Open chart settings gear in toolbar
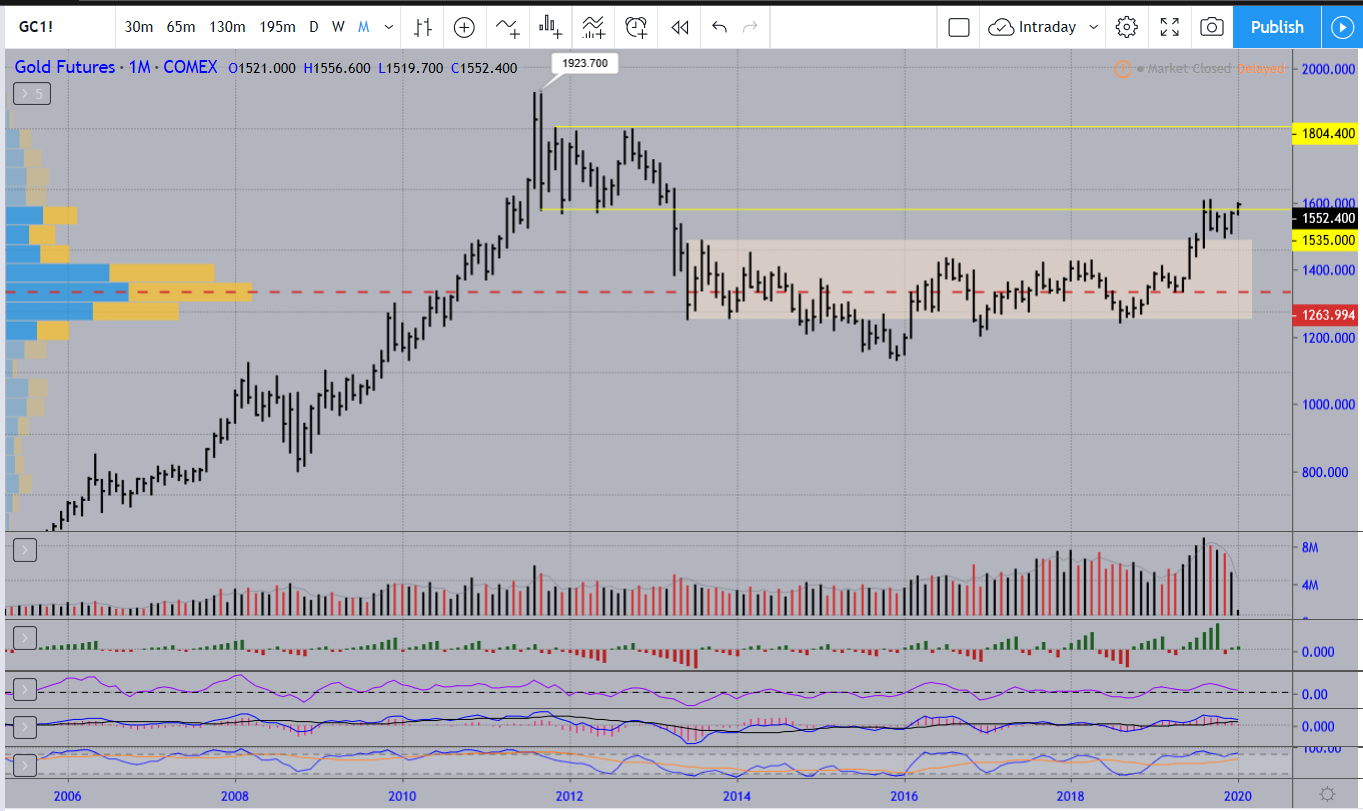 [x=1127, y=27]
